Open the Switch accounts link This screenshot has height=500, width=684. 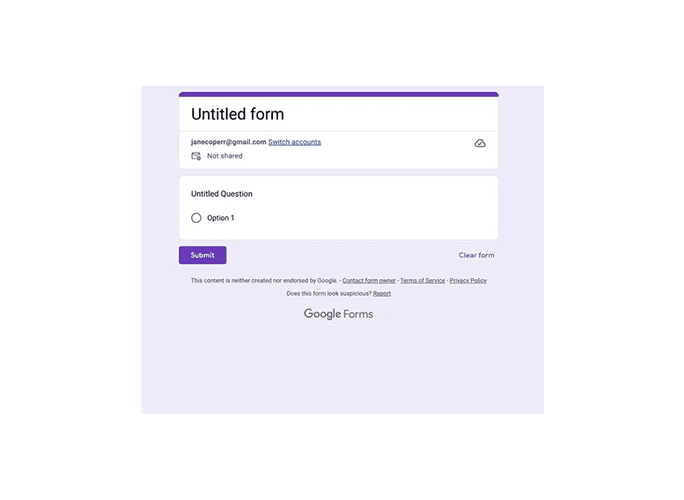[294, 142]
